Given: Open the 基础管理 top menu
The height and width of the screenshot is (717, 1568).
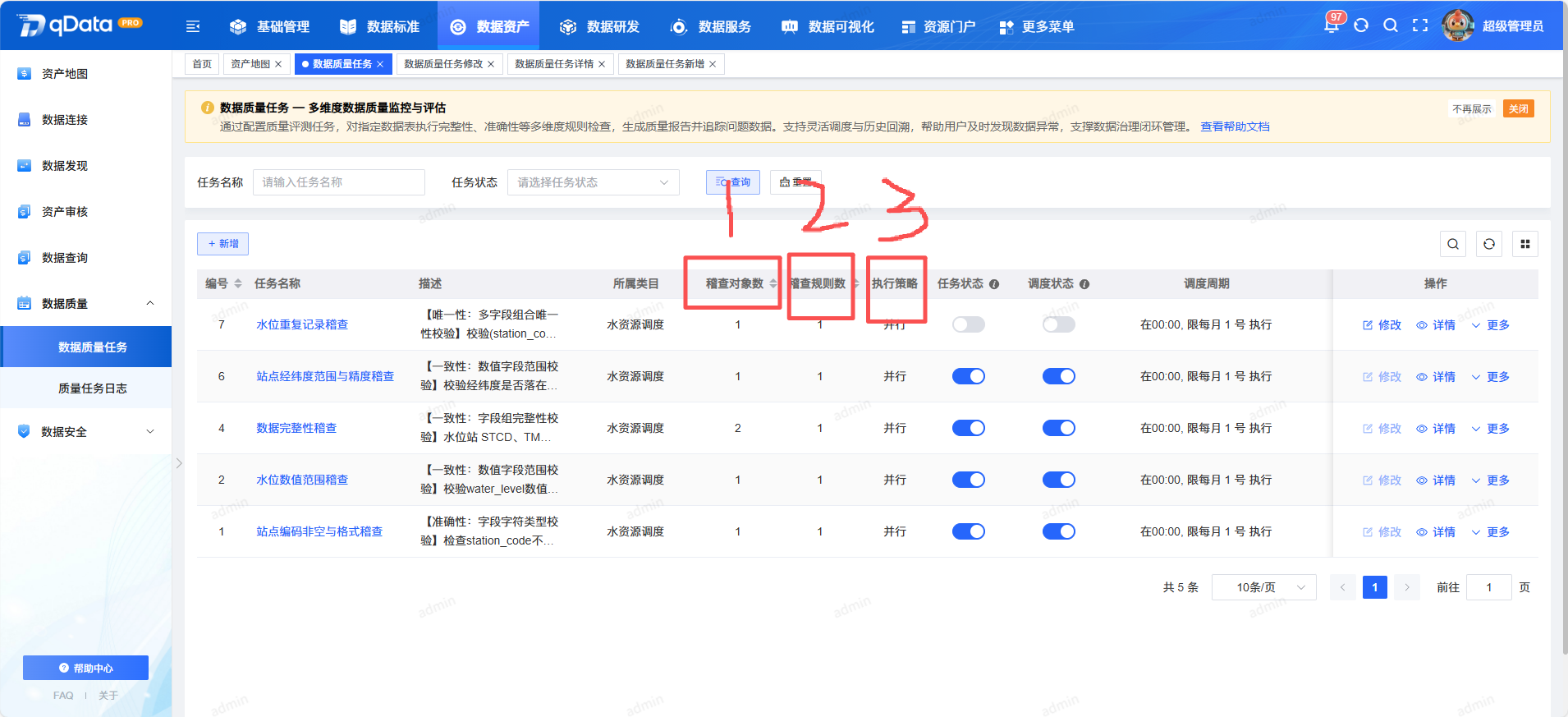Looking at the screenshot, I should (269, 26).
